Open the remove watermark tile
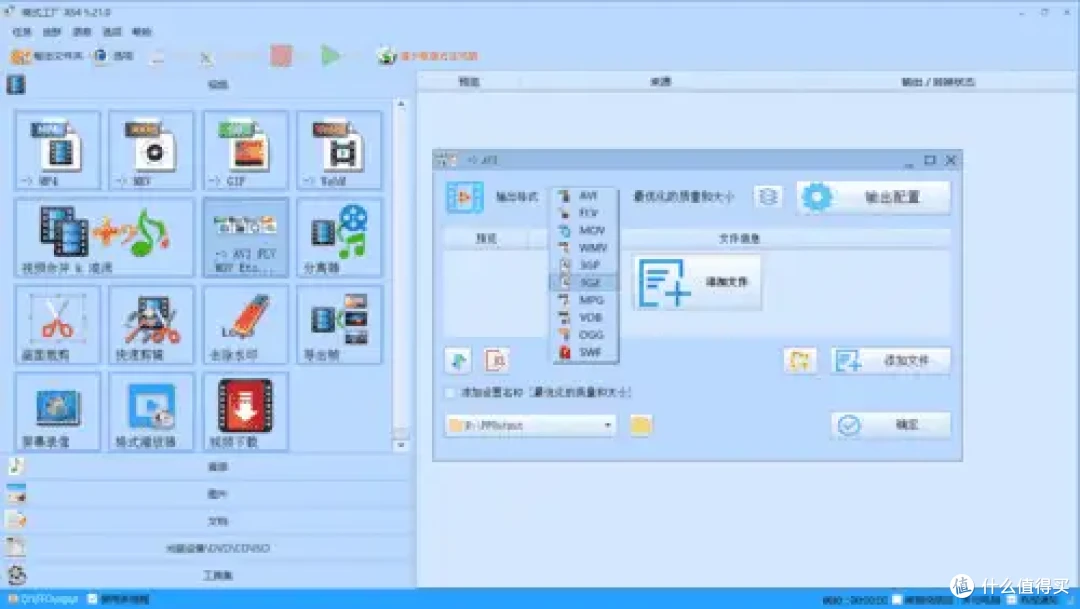Image resolution: width=1080 pixels, height=609 pixels. (246, 324)
